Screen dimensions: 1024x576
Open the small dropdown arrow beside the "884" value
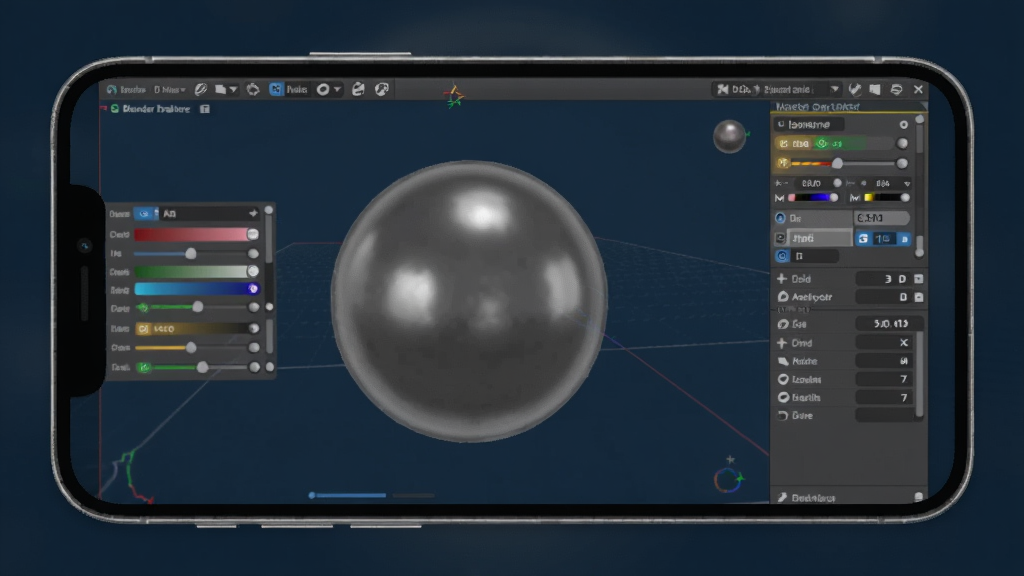pyautogui.click(x=907, y=184)
